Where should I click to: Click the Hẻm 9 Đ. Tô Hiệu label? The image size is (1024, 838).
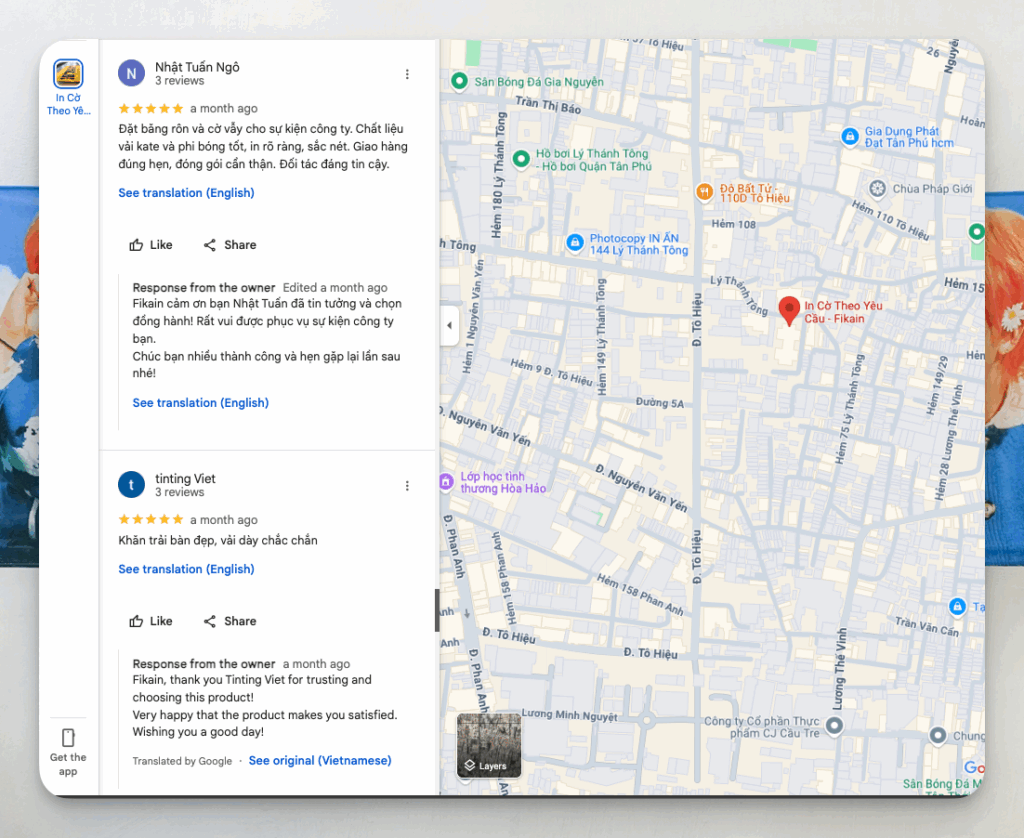click(x=551, y=372)
